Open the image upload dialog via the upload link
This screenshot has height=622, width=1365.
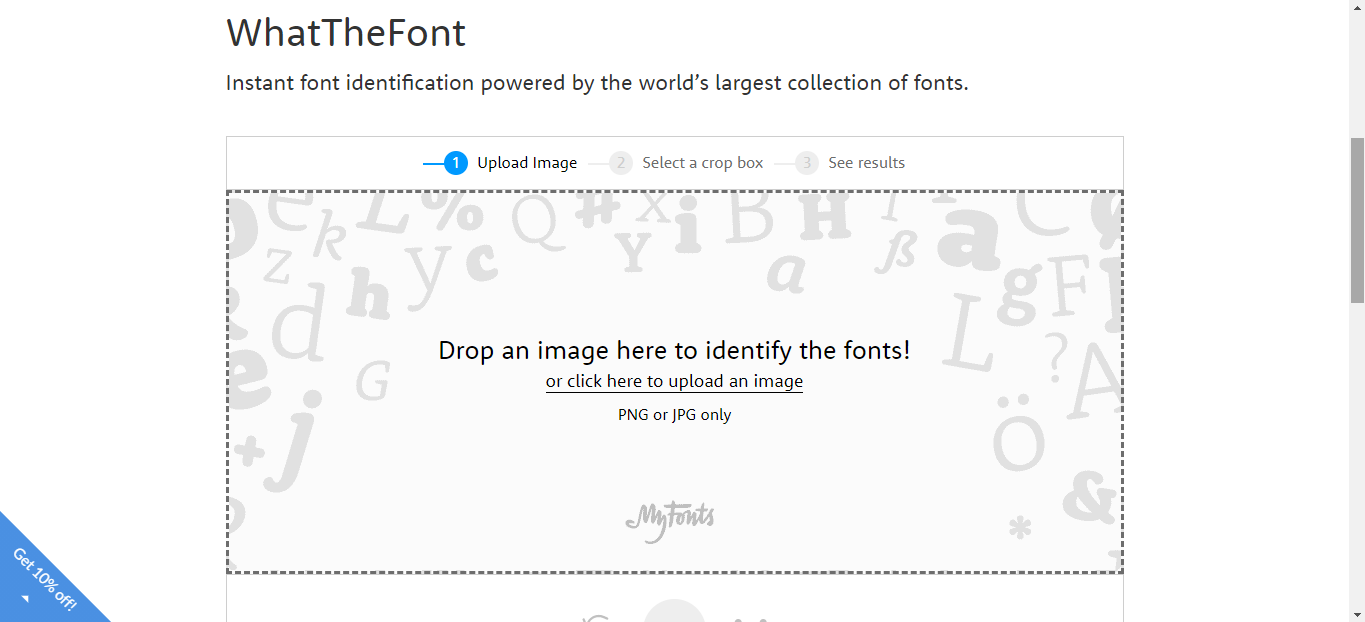(673, 381)
